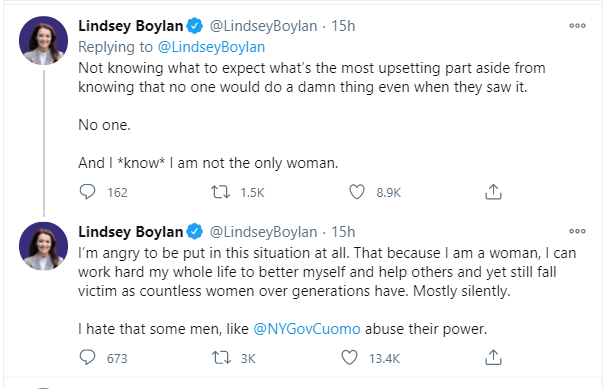The height and width of the screenshot is (389, 608).
Task: Like the tweet with 8.9K likes
Action: click(357, 192)
